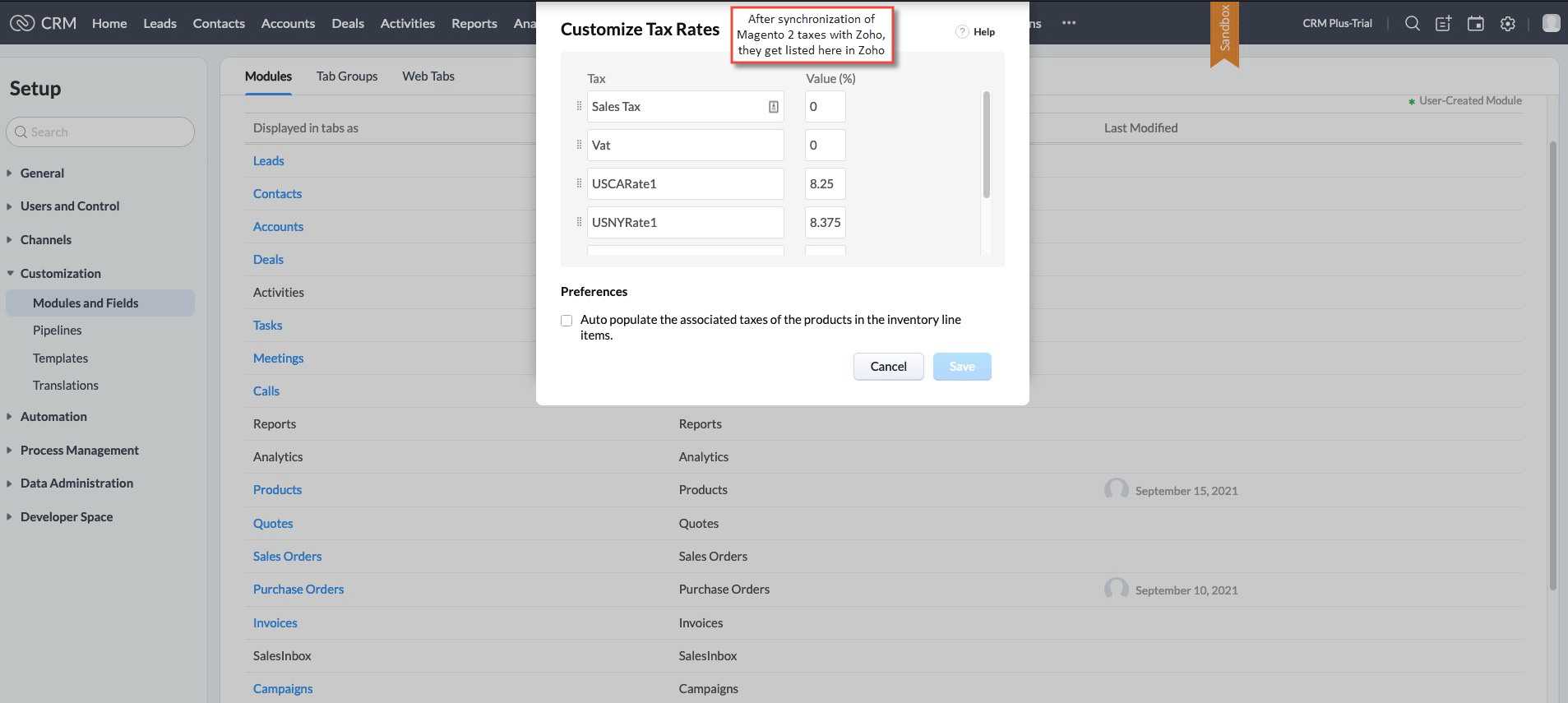Click the Help question mark icon
Viewport: 1568px width, 703px height.
click(962, 31)
